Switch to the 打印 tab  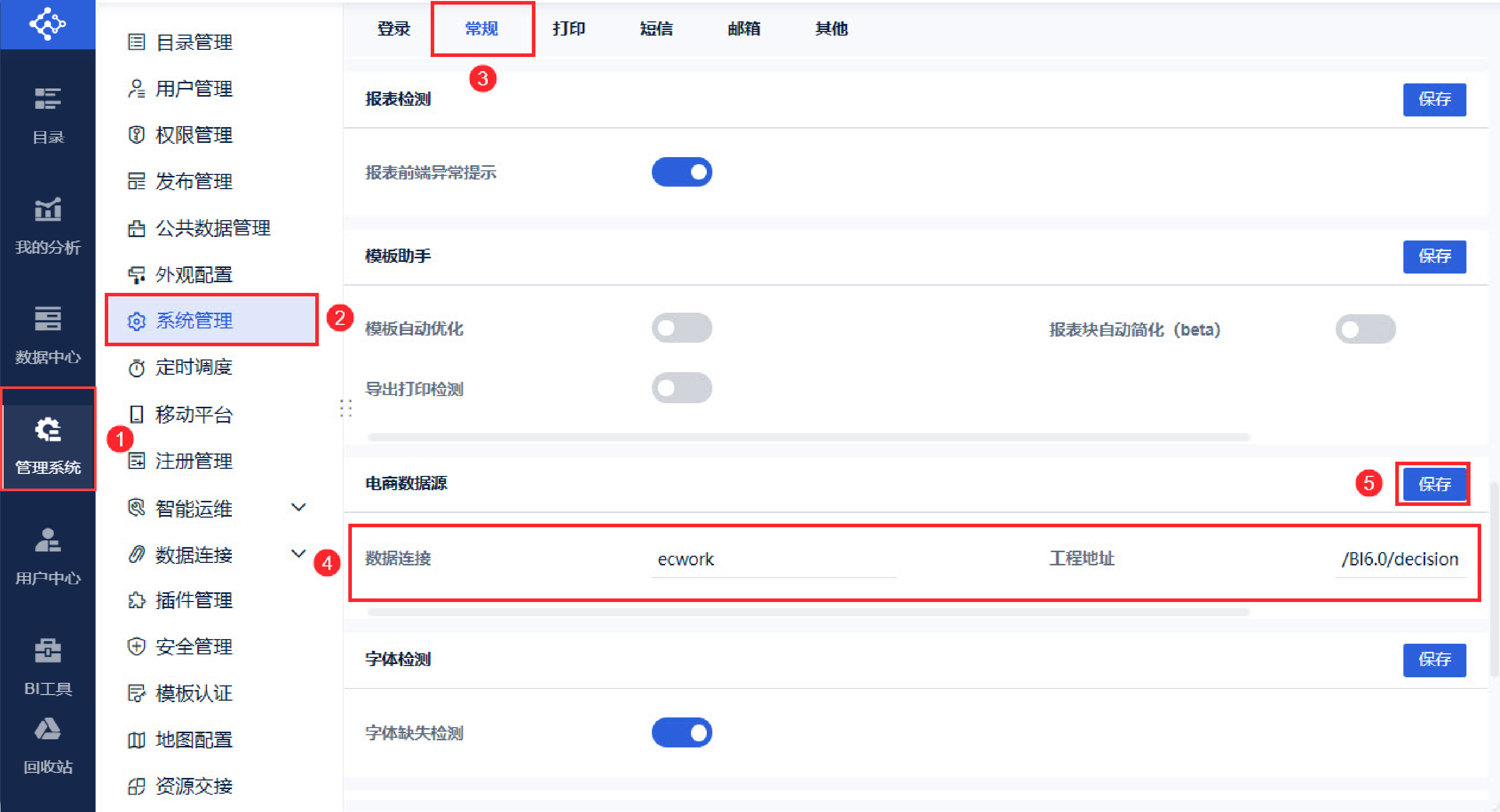pyautogui.click(x=568, y=28)
